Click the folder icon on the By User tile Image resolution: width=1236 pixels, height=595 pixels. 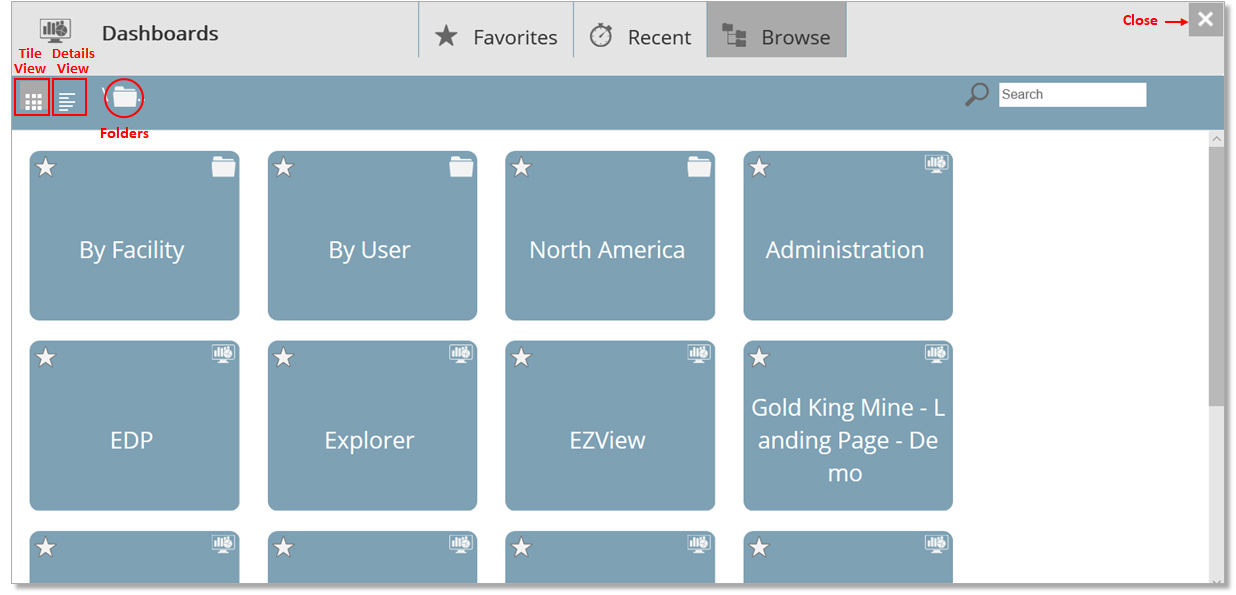point(461,167)
